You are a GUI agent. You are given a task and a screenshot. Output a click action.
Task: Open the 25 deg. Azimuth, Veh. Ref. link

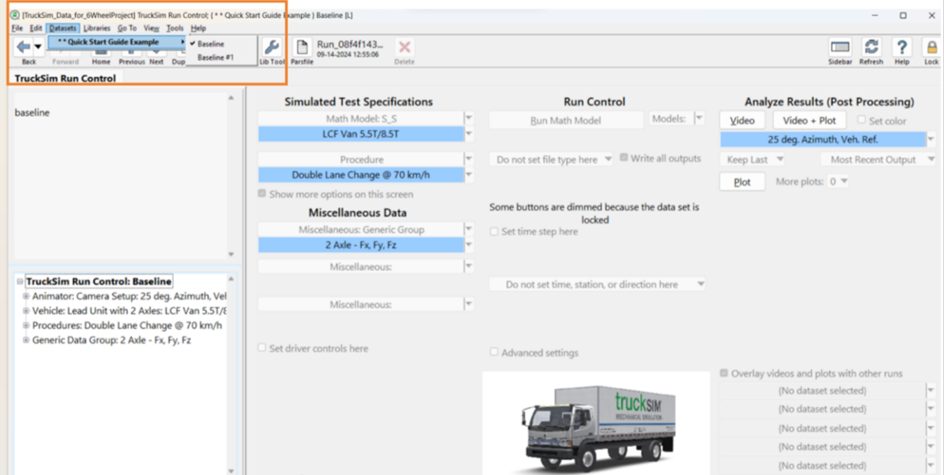(x=823, y=140)
